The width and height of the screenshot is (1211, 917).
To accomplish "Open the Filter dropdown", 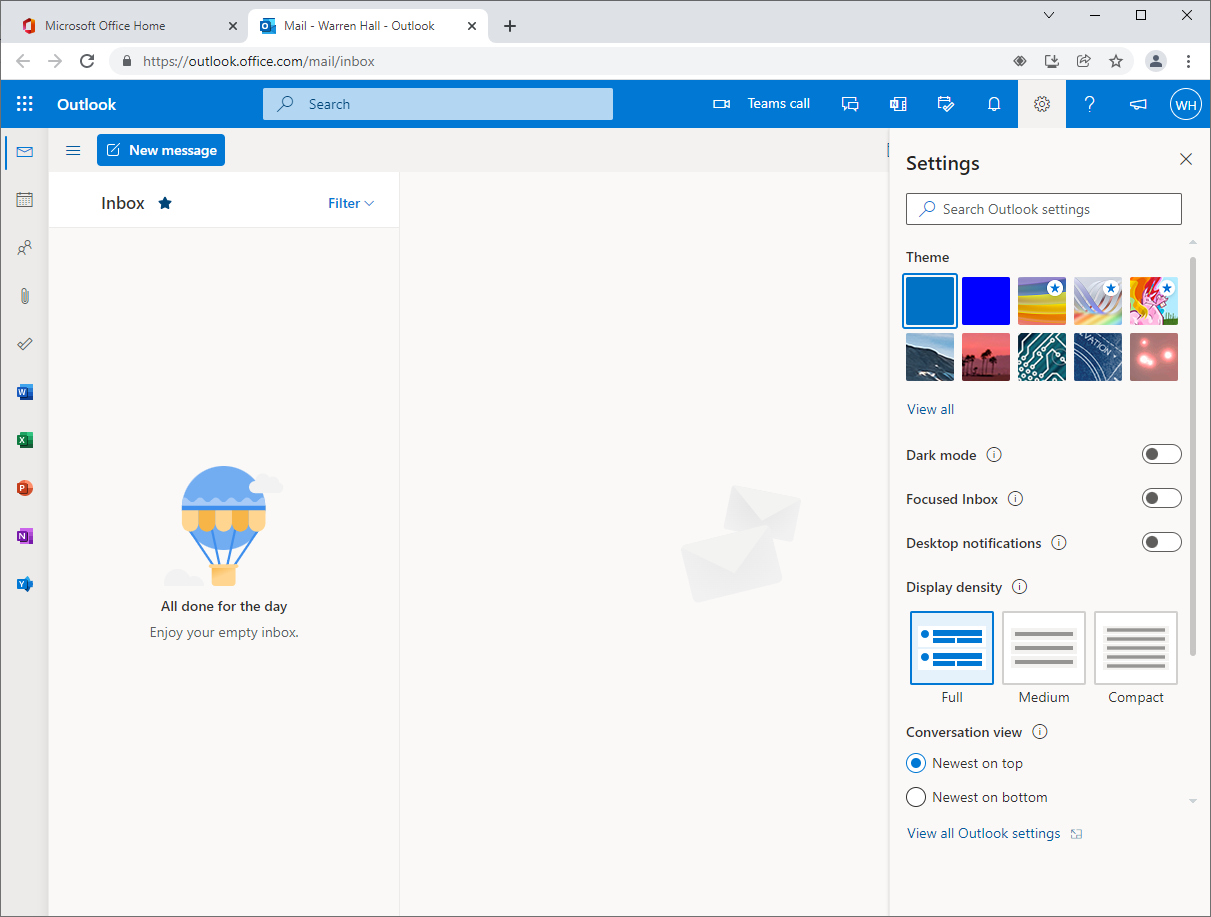I will coord(351,203).
